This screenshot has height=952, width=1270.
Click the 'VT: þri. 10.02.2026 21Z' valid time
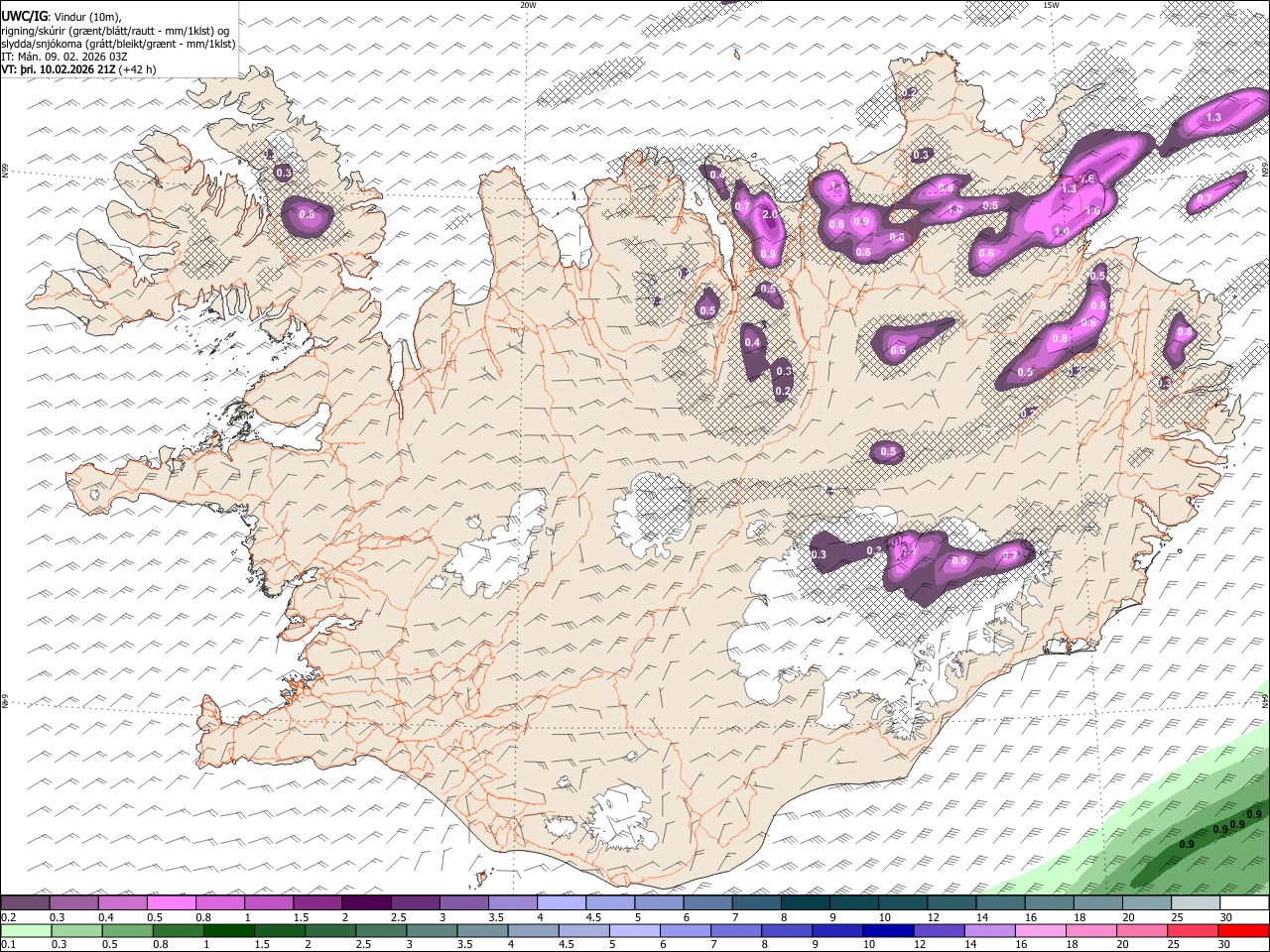58,70
